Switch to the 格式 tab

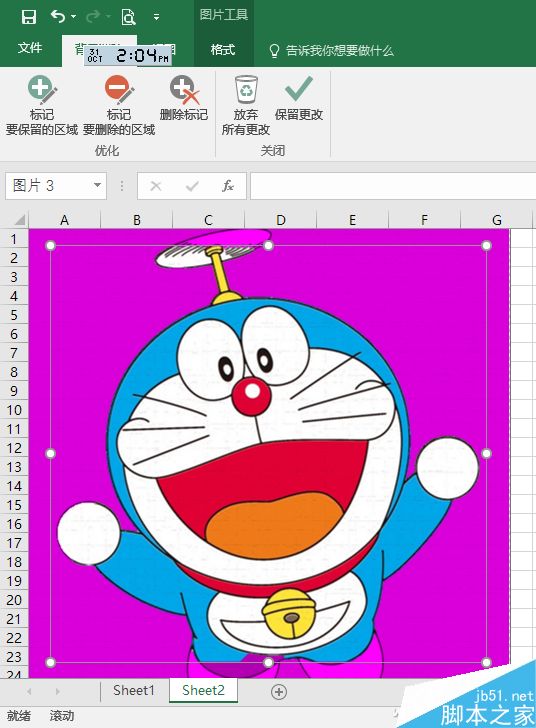[223, 49]
